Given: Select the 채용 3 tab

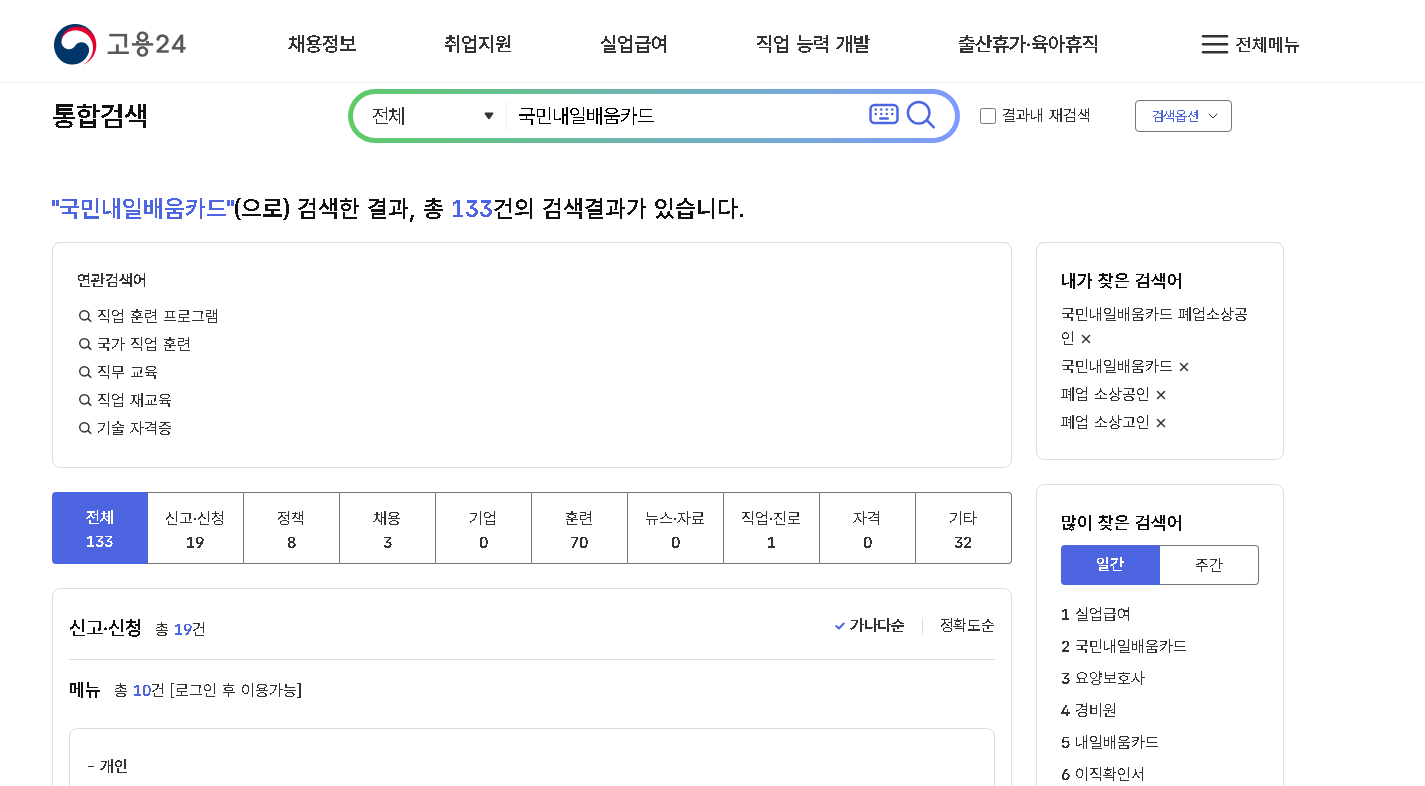Looking at the screenshot, I should [x=387, y=528].
